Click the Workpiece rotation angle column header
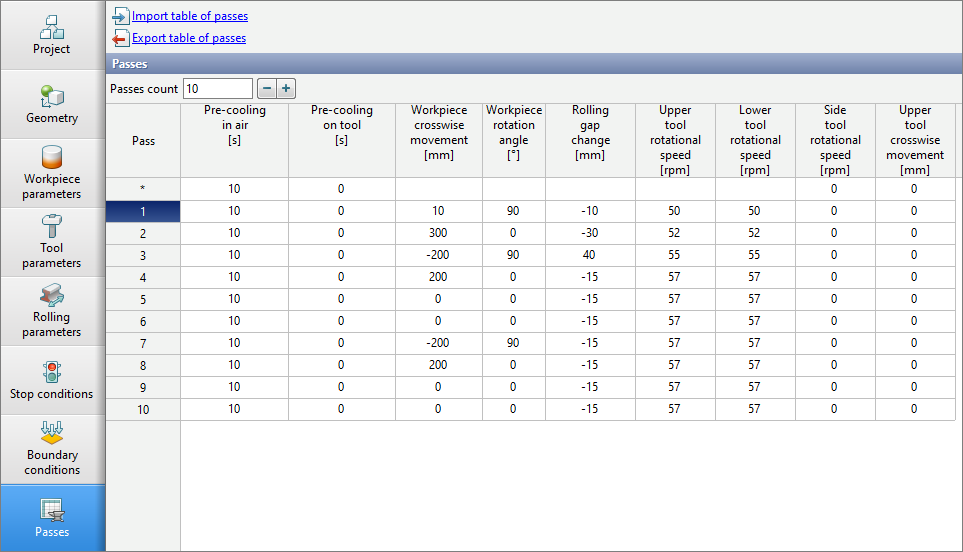 [513, 133]
